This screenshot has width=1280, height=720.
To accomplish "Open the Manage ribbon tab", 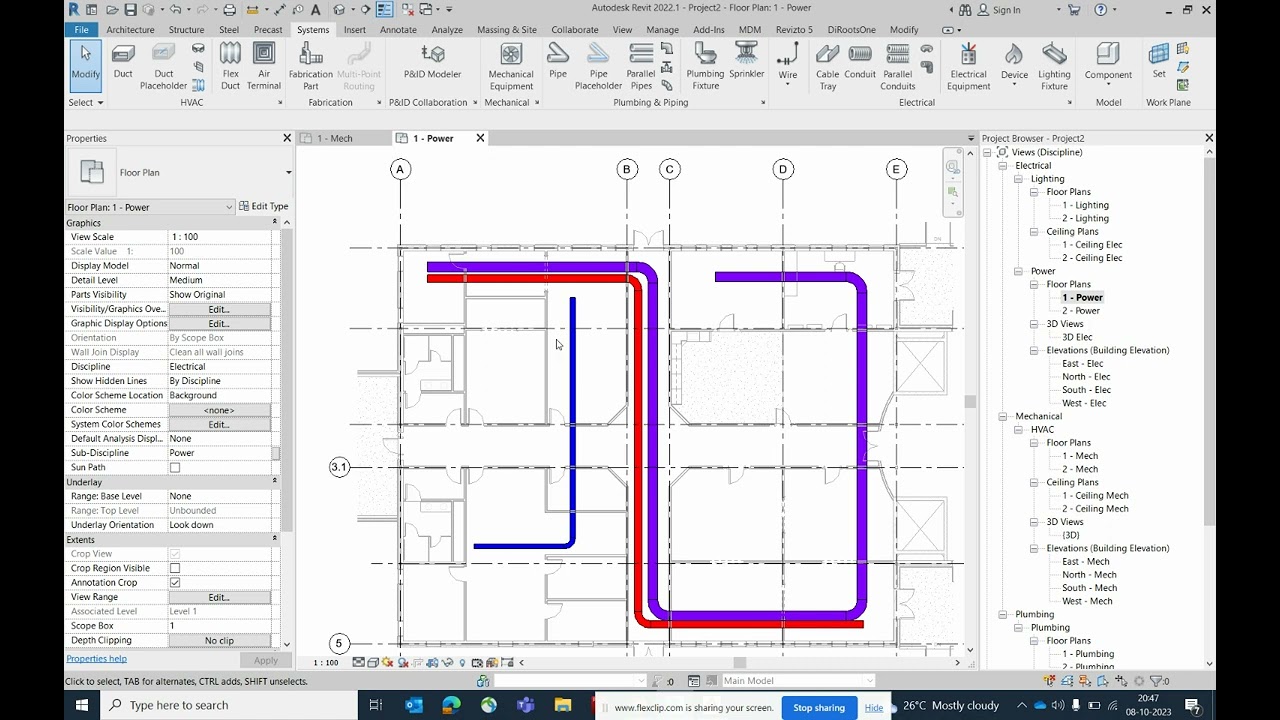I will click(x=662, y=30).
